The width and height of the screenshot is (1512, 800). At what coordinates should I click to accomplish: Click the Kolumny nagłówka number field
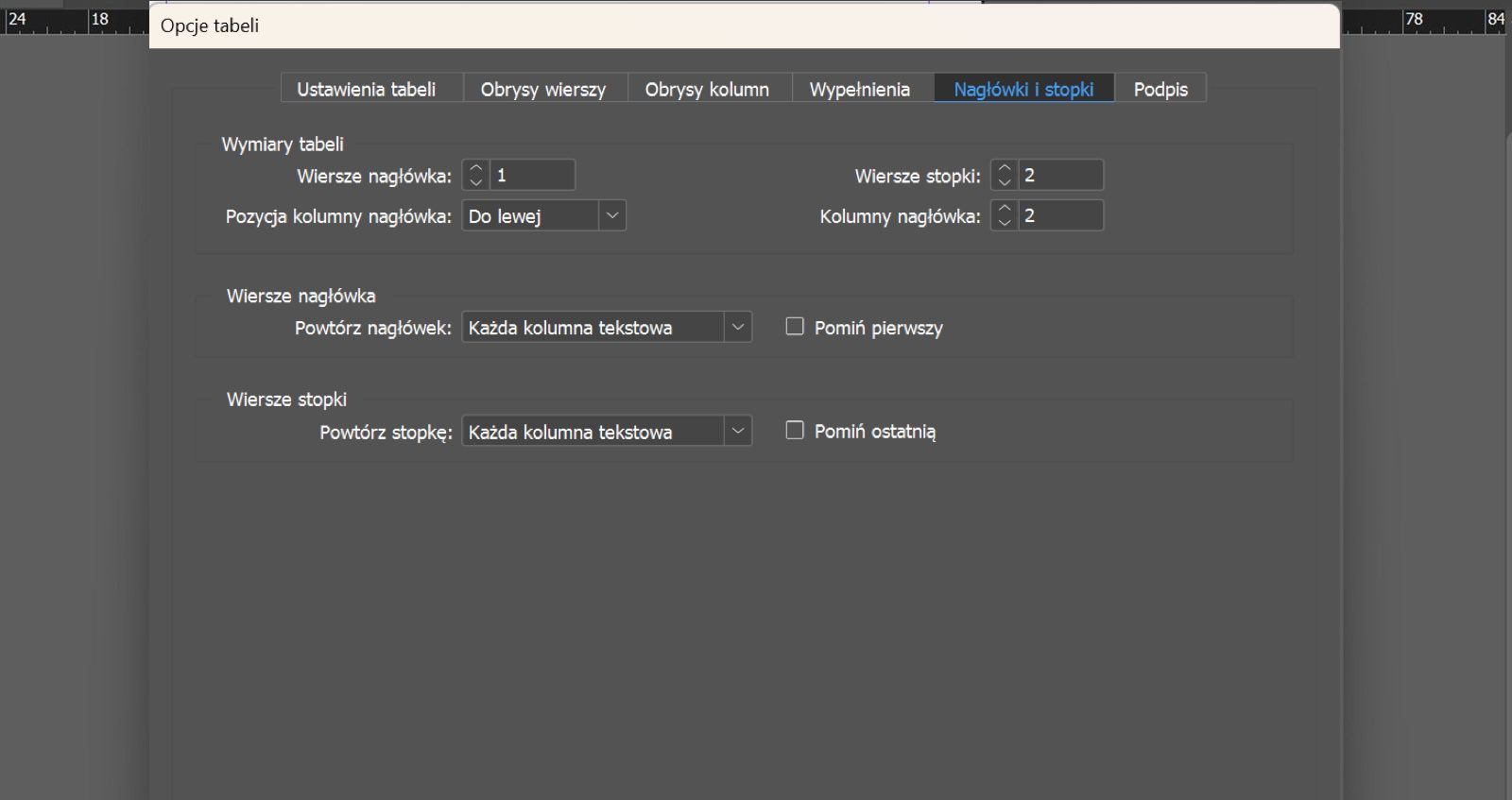1060,215
